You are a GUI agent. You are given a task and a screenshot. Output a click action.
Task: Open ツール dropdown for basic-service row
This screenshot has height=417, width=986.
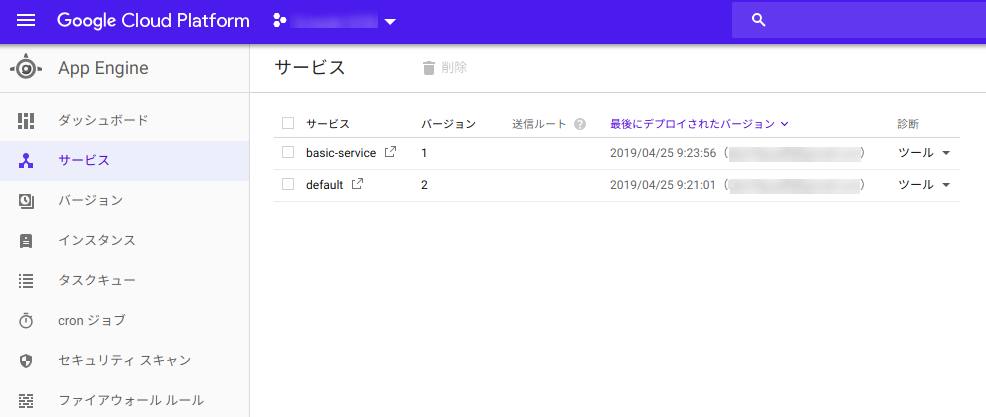(923, 153)
